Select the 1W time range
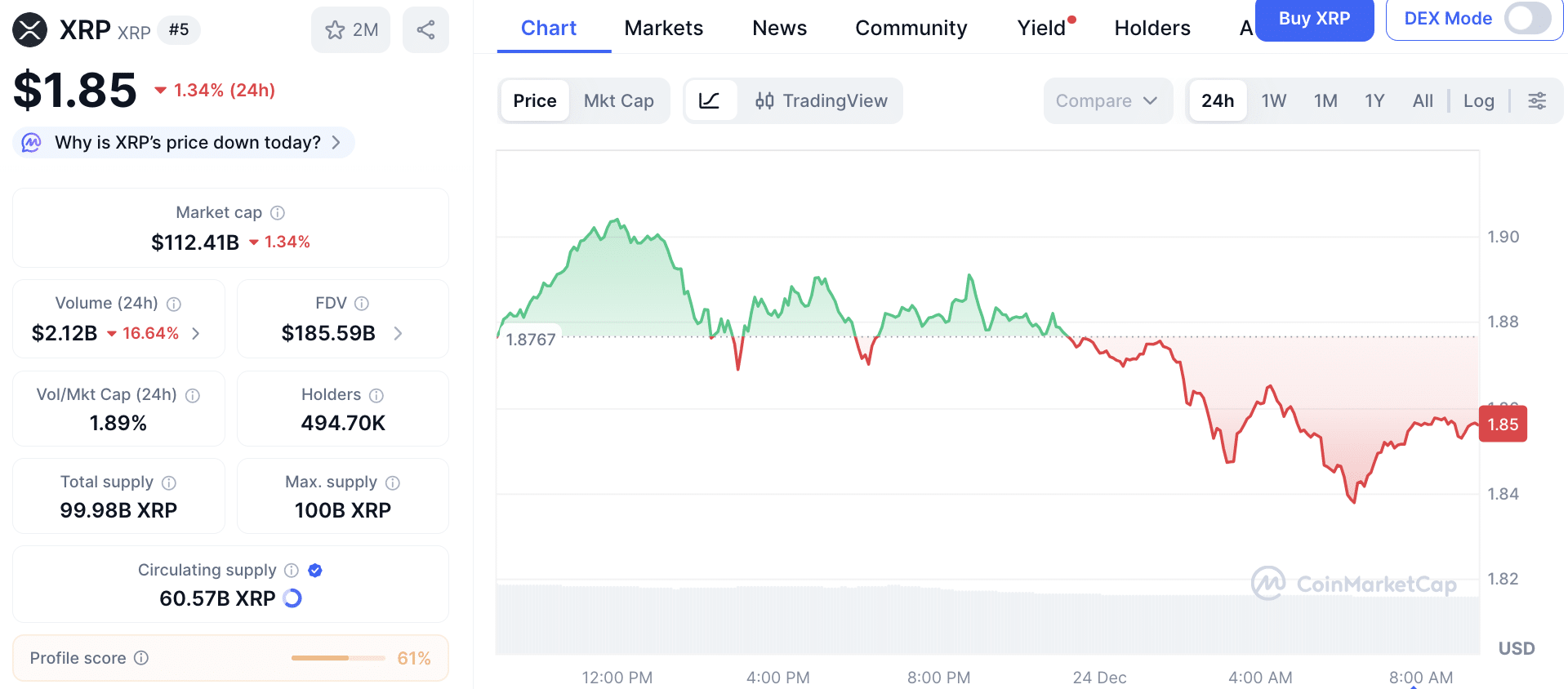Image resolution: width=1568 pixels, height=689 pixels. (1274, 100)
